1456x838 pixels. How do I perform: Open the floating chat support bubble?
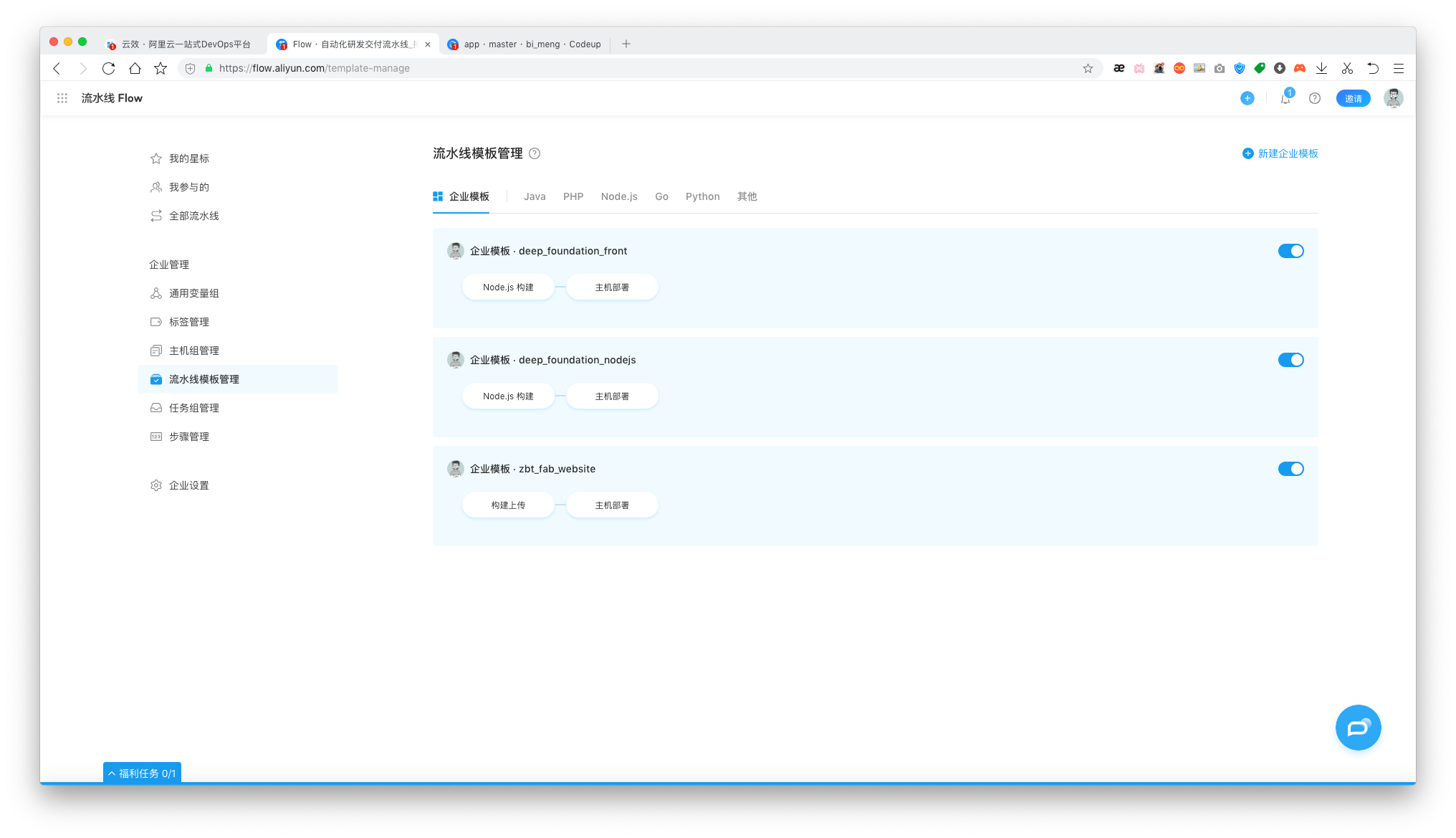pos(1358,728)
